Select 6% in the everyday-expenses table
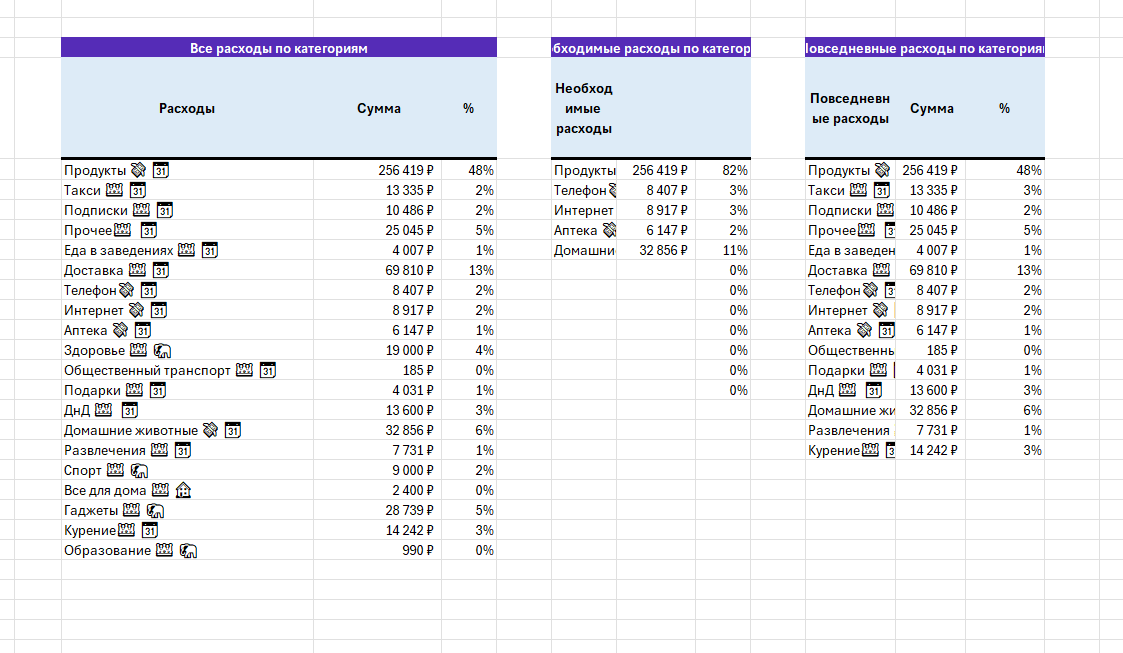 pos(1003,410)
